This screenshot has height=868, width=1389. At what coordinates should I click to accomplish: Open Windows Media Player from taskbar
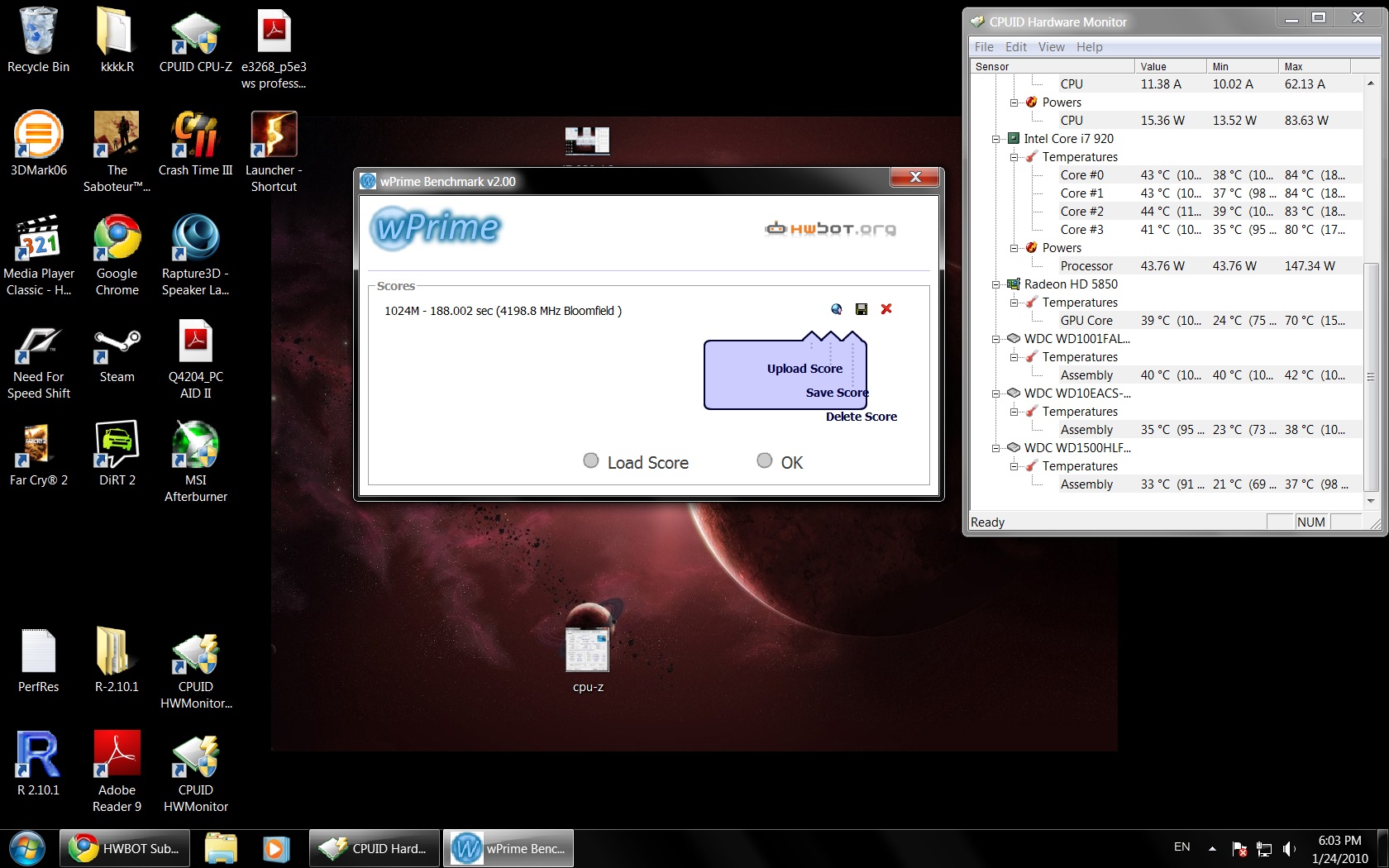(x=276, y=849)
